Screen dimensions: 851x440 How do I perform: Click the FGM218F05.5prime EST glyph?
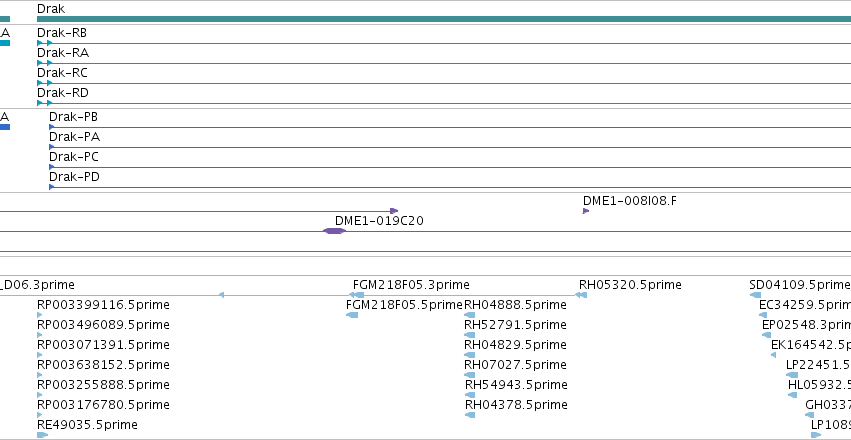coord(352,315)
